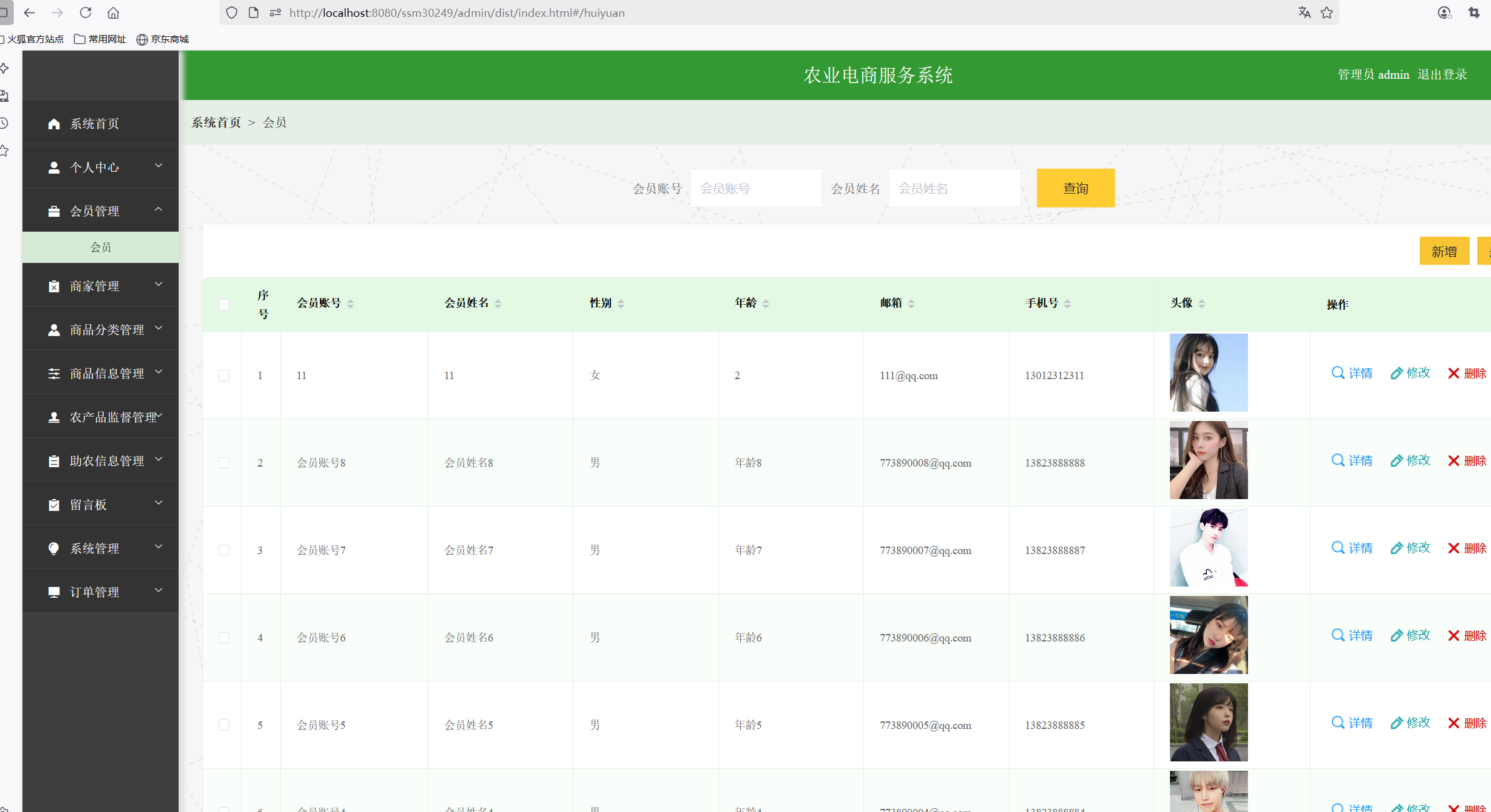Check the checkbox for row 1
This screenshot has width=1491, height=812.
click(224, 375)
